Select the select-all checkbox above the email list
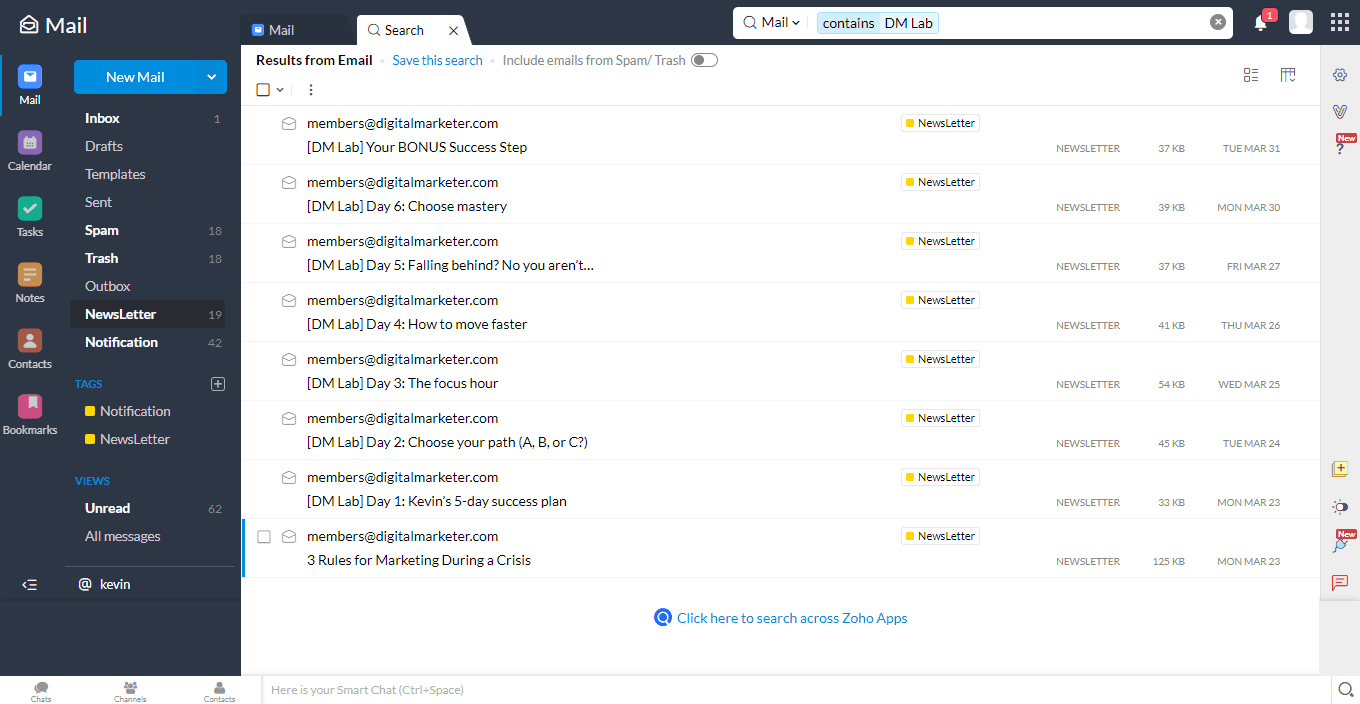 tap(262, 89)
